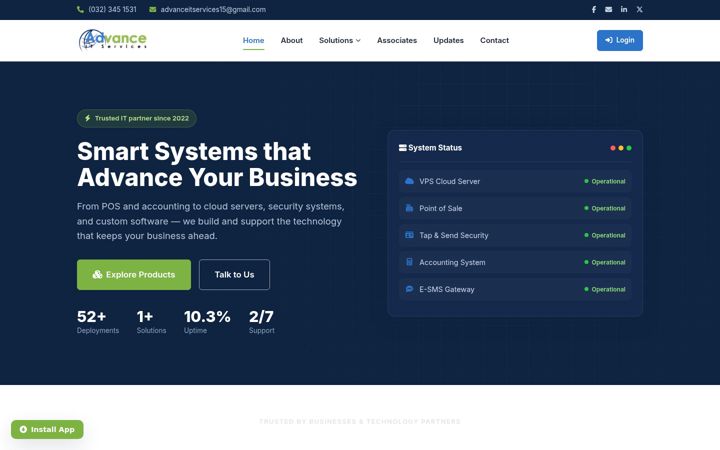Click the System Status title
This screenshot has width=720, height=450.
point(435,147)
